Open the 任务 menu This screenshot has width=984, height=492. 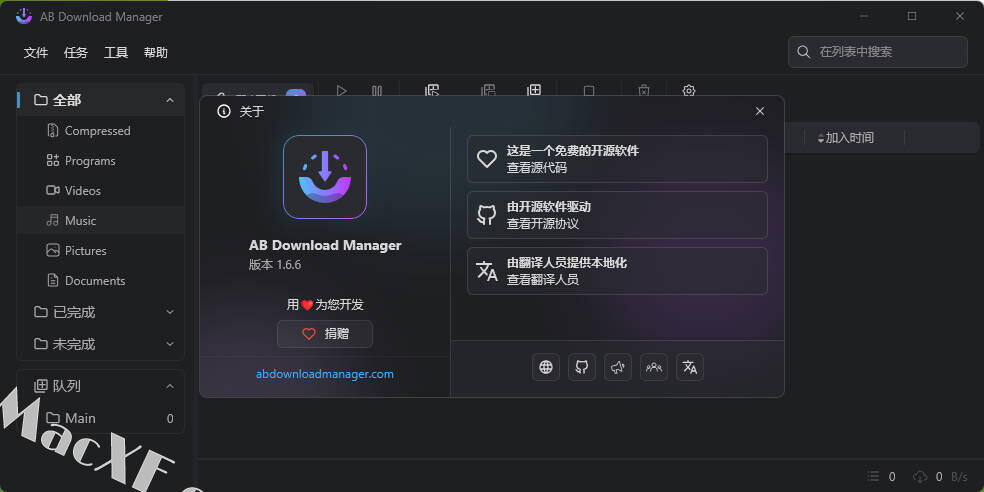[x=76, y=53]
